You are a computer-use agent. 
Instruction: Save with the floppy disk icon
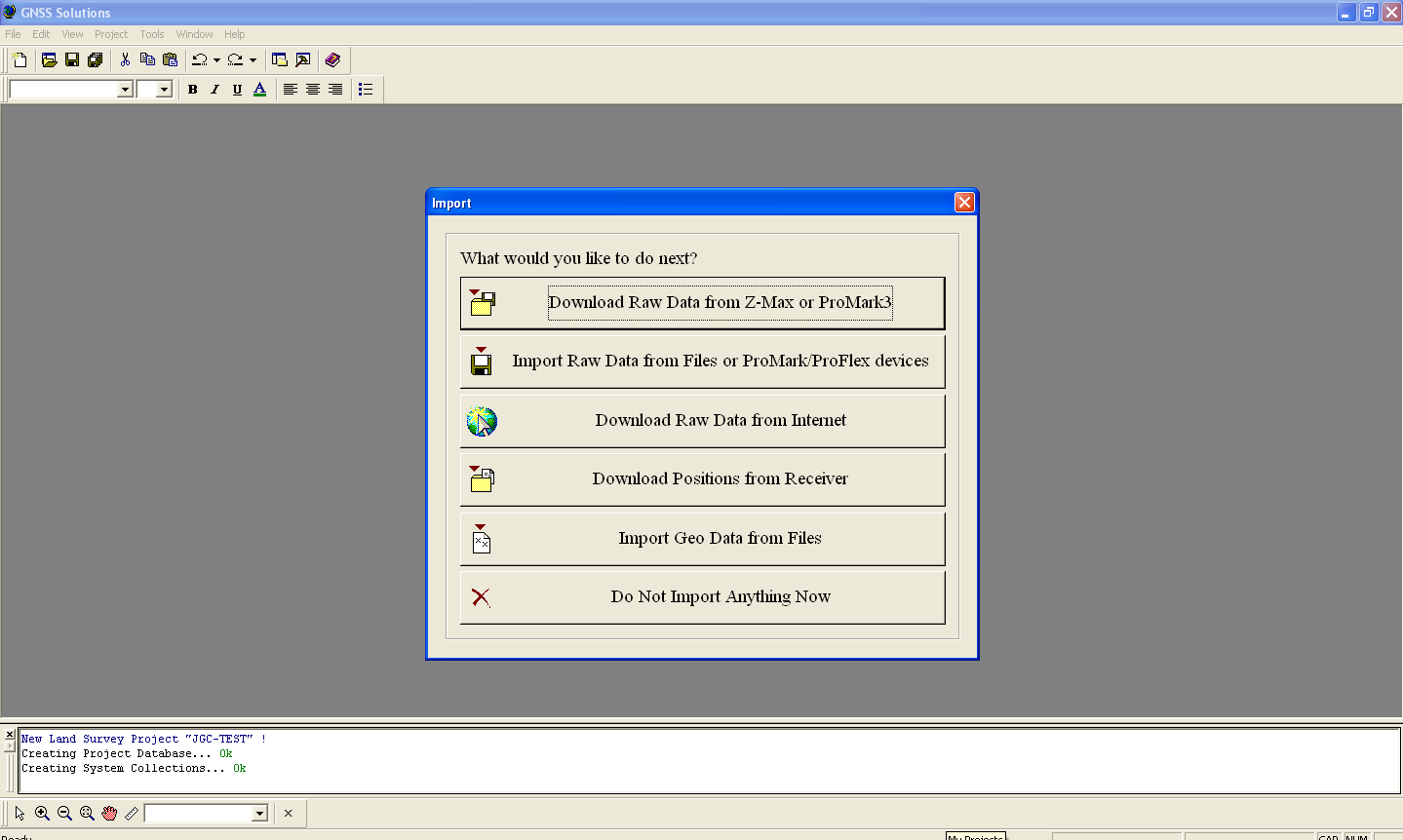coord(72,59)
